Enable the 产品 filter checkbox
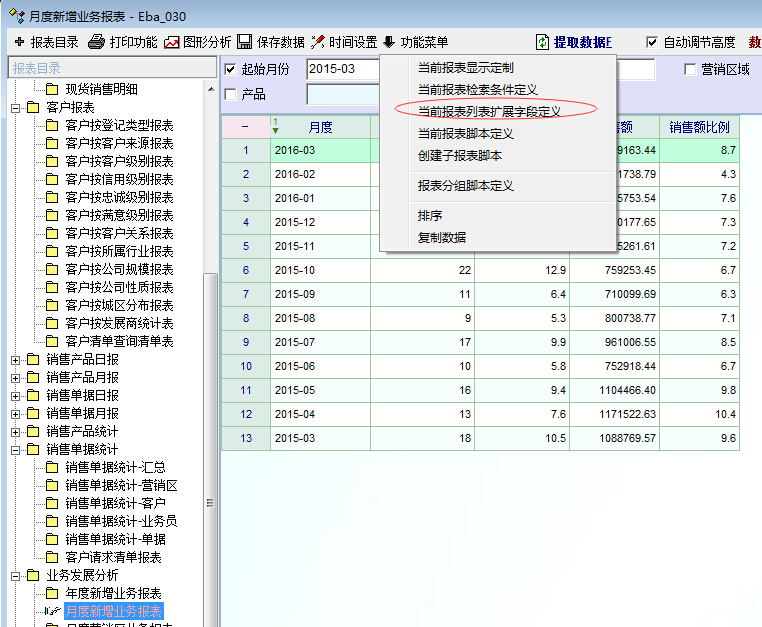762x627 pixels. click(232, 94)
